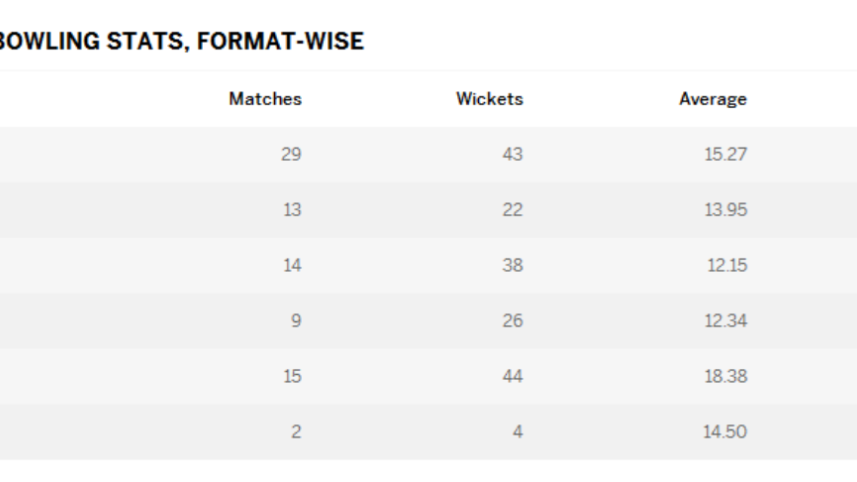Select the 4 wickets cell

517,432
